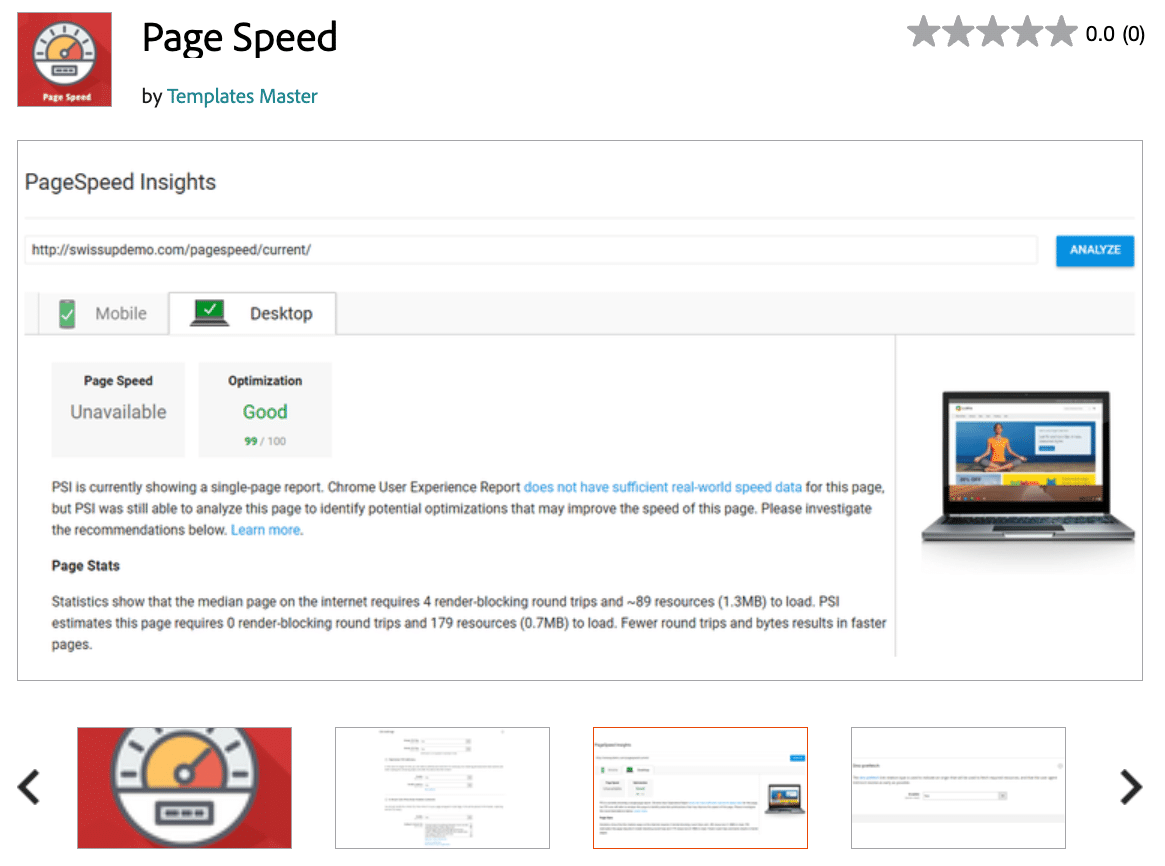Click the Optimization Good score box

[x=265, y=410]
